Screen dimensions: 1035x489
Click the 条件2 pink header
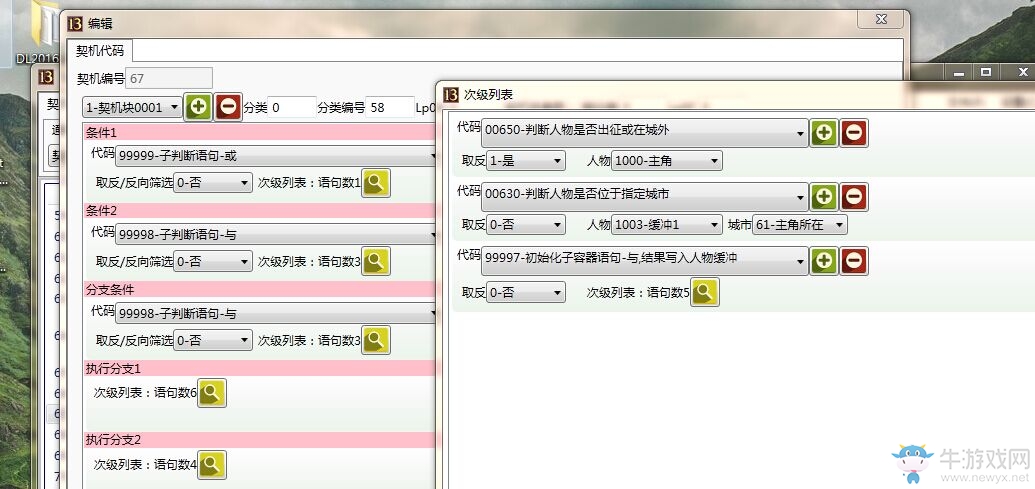261,211
